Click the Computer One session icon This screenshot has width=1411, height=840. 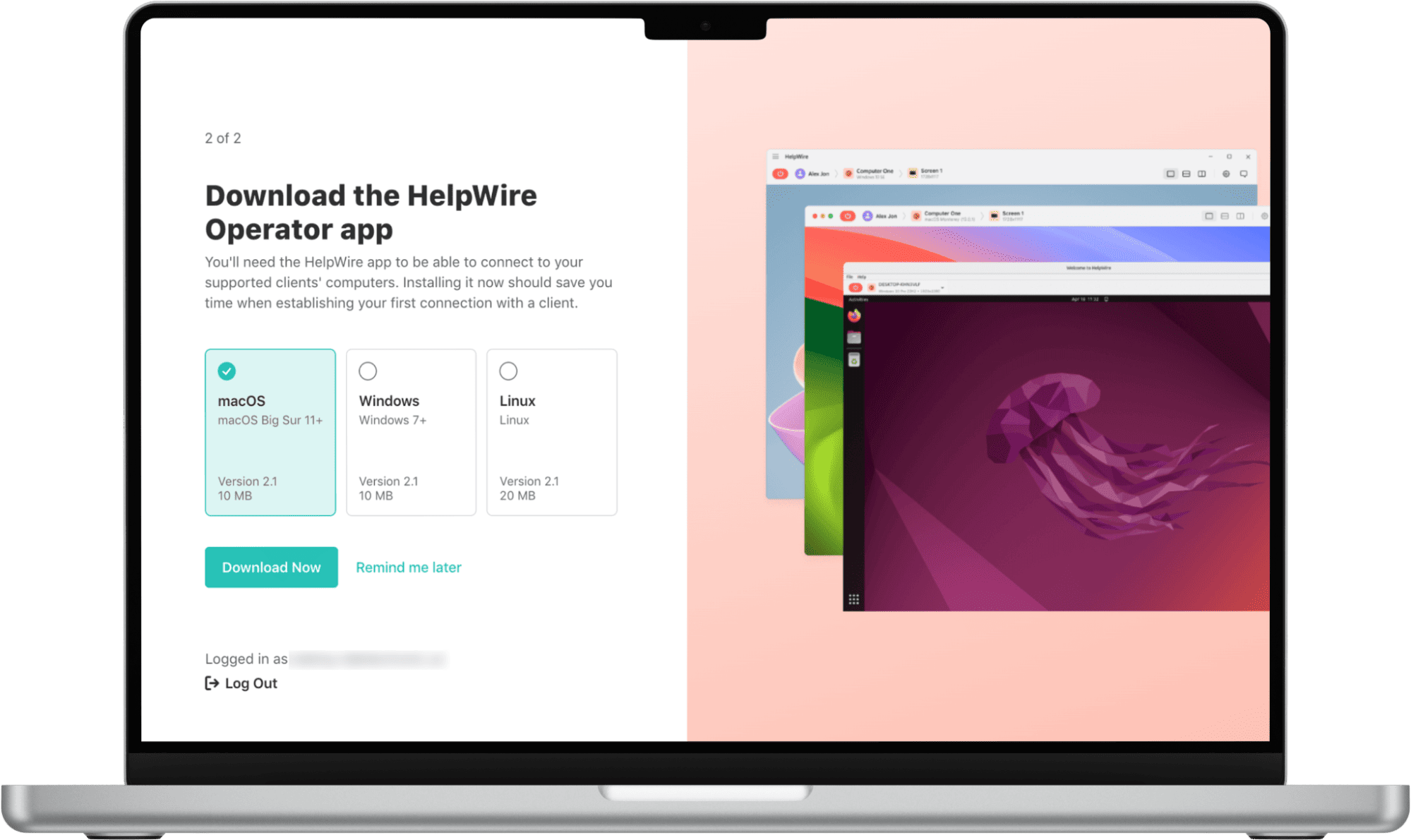tap(849, 173)
